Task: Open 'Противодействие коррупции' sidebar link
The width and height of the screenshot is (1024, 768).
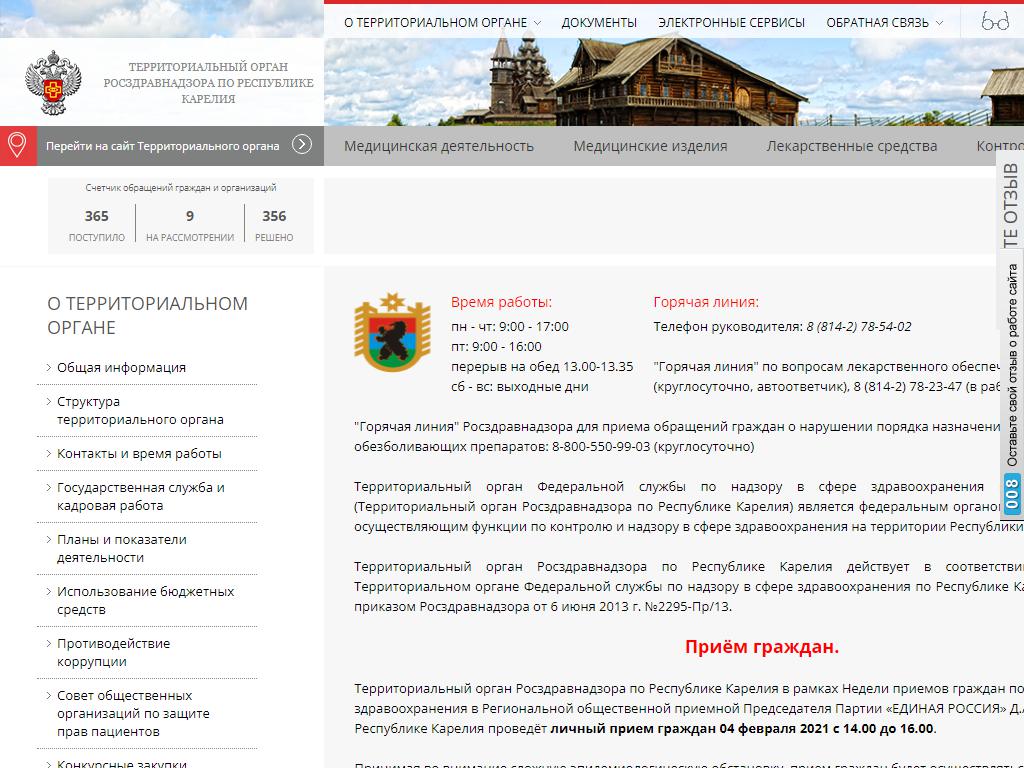Action: (x=113, y=652)
